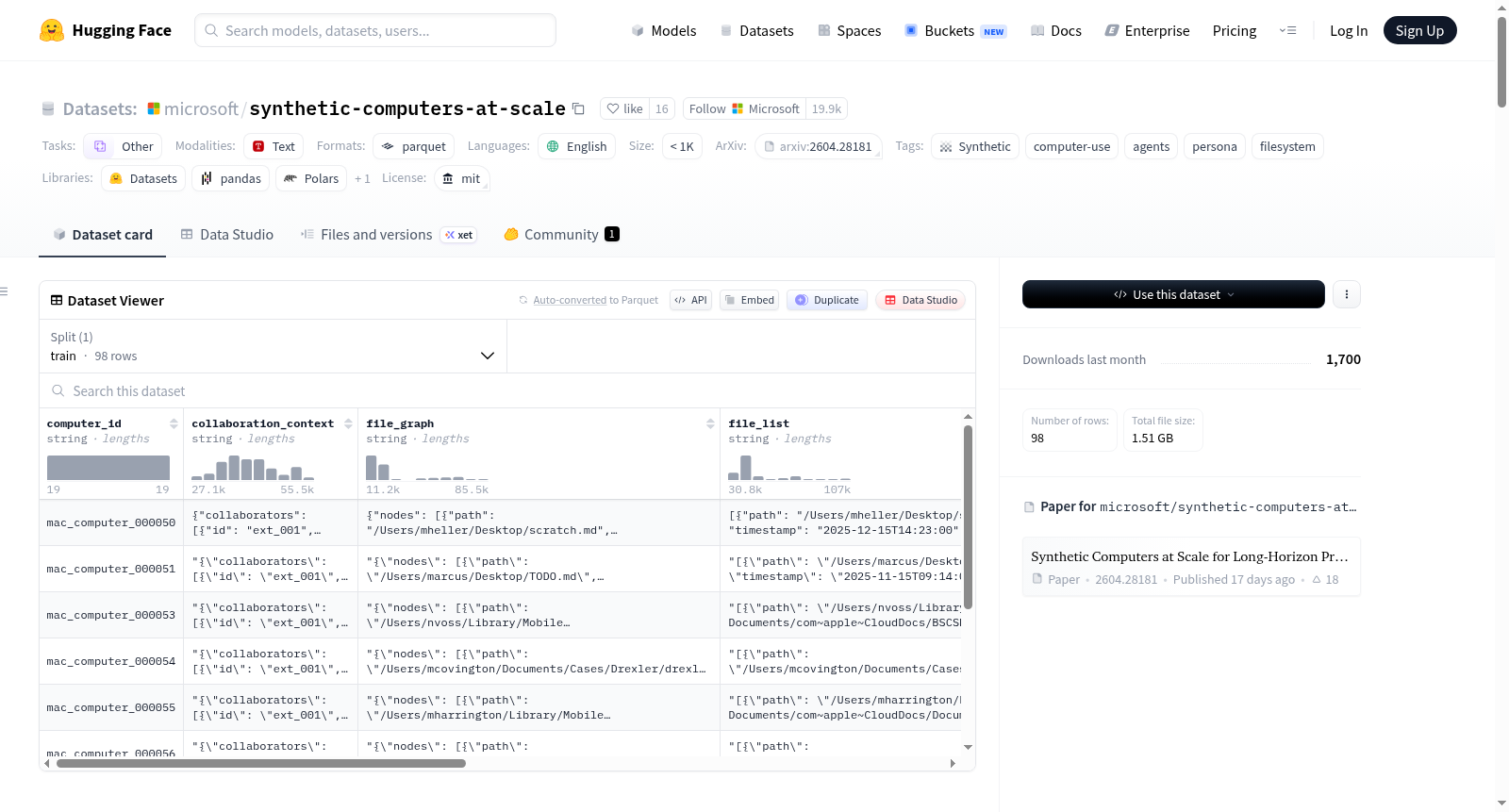Like the dataset with the heart button
This screenshot has height=812, width=1509.
point(624,108)
